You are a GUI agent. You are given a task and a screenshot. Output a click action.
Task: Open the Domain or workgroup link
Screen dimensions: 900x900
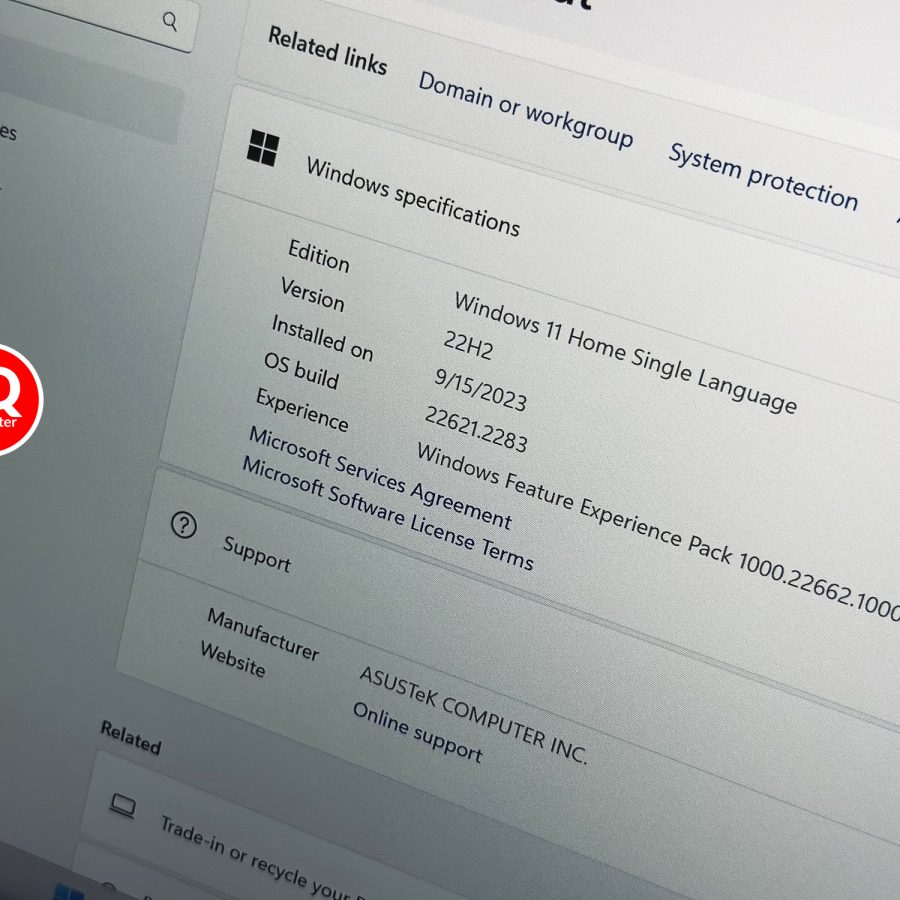pyautogui.click(x=525, y=110)
